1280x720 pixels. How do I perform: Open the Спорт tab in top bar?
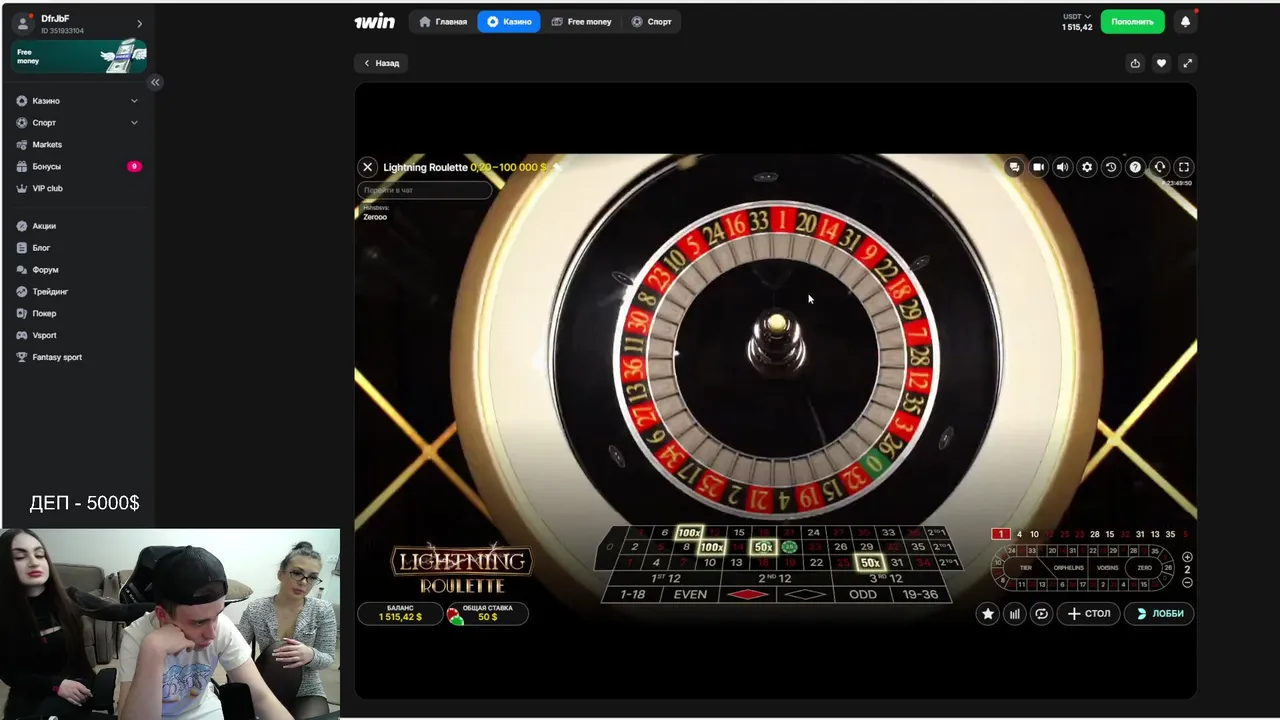pos(651,21)
